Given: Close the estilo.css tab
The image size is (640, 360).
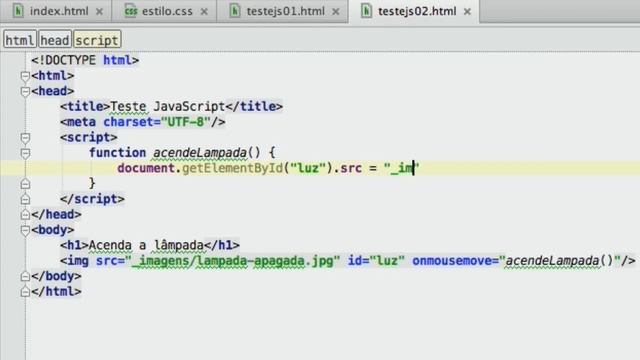Looking at the screenshot, I should 204,12.
